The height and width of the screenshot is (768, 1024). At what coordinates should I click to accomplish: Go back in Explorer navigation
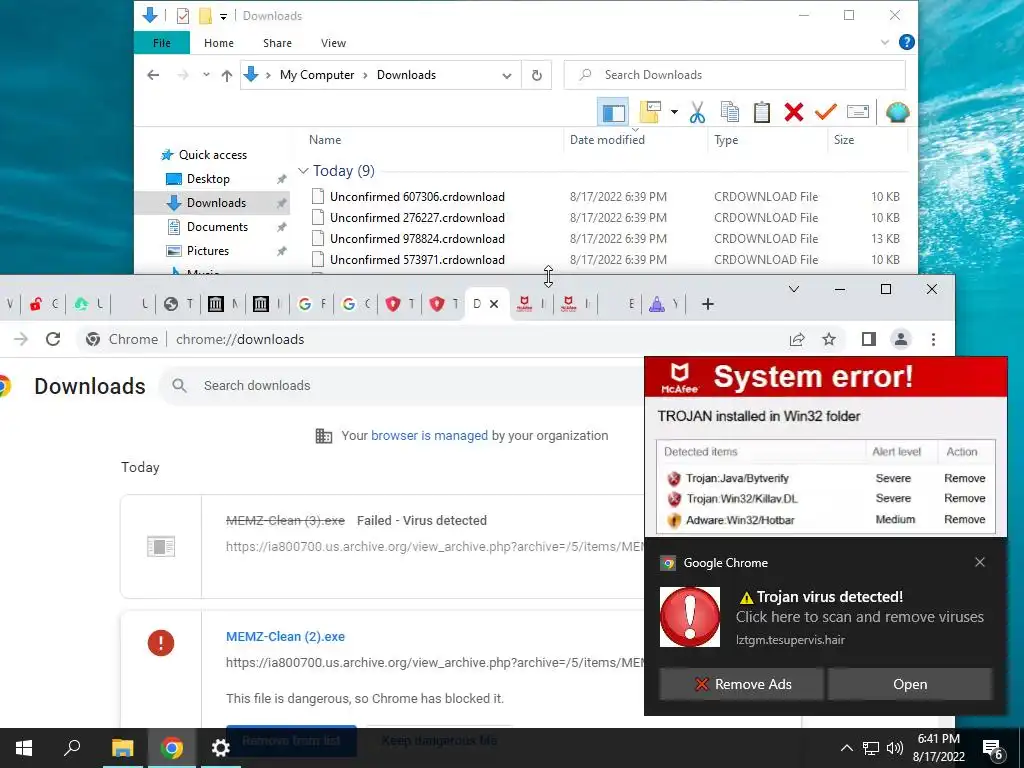click(153, 75)
